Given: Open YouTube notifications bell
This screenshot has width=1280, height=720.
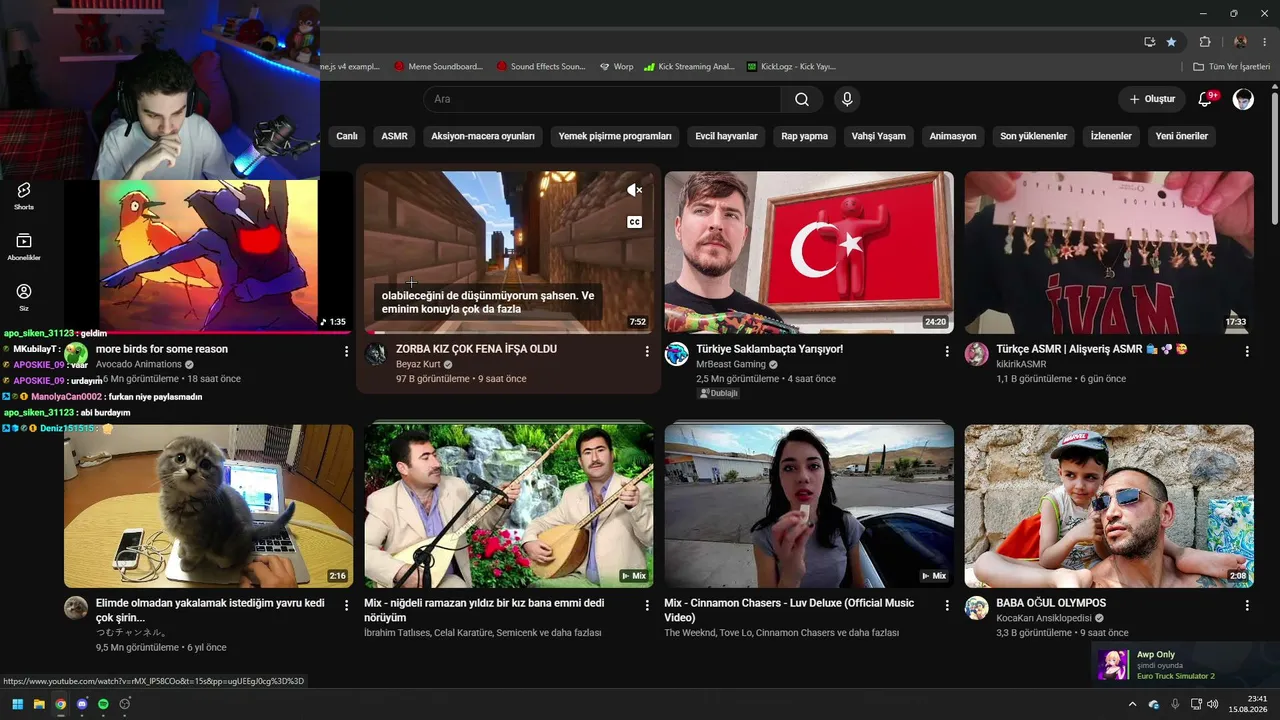Looking at the screenshot, I should point(1206,99).
